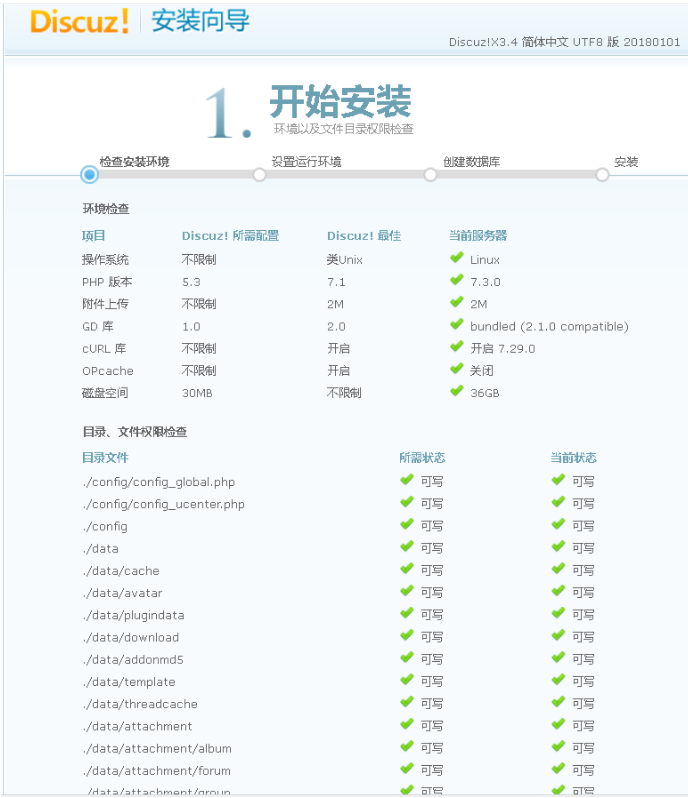The height and width of the screenshot is (798, 688).
Task: Click required-status checkmark for ./config/config_global.php
Action: 407,479
